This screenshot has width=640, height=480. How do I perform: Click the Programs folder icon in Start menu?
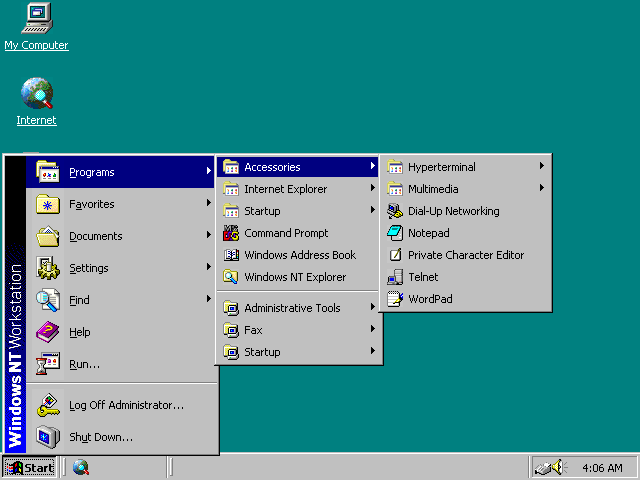(48, 172)
